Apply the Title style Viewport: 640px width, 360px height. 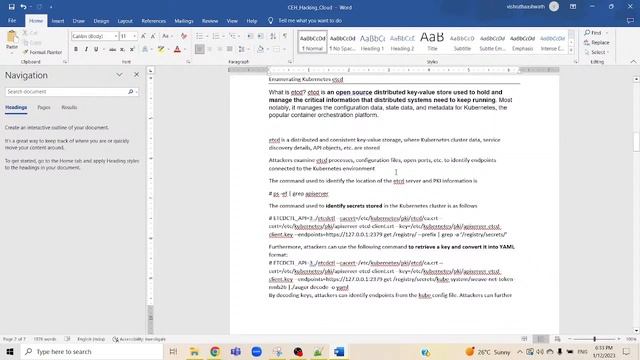coord(432,42)
